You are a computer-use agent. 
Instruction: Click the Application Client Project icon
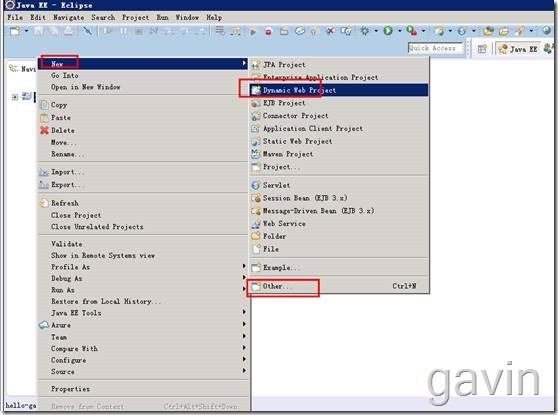[256, 128]
